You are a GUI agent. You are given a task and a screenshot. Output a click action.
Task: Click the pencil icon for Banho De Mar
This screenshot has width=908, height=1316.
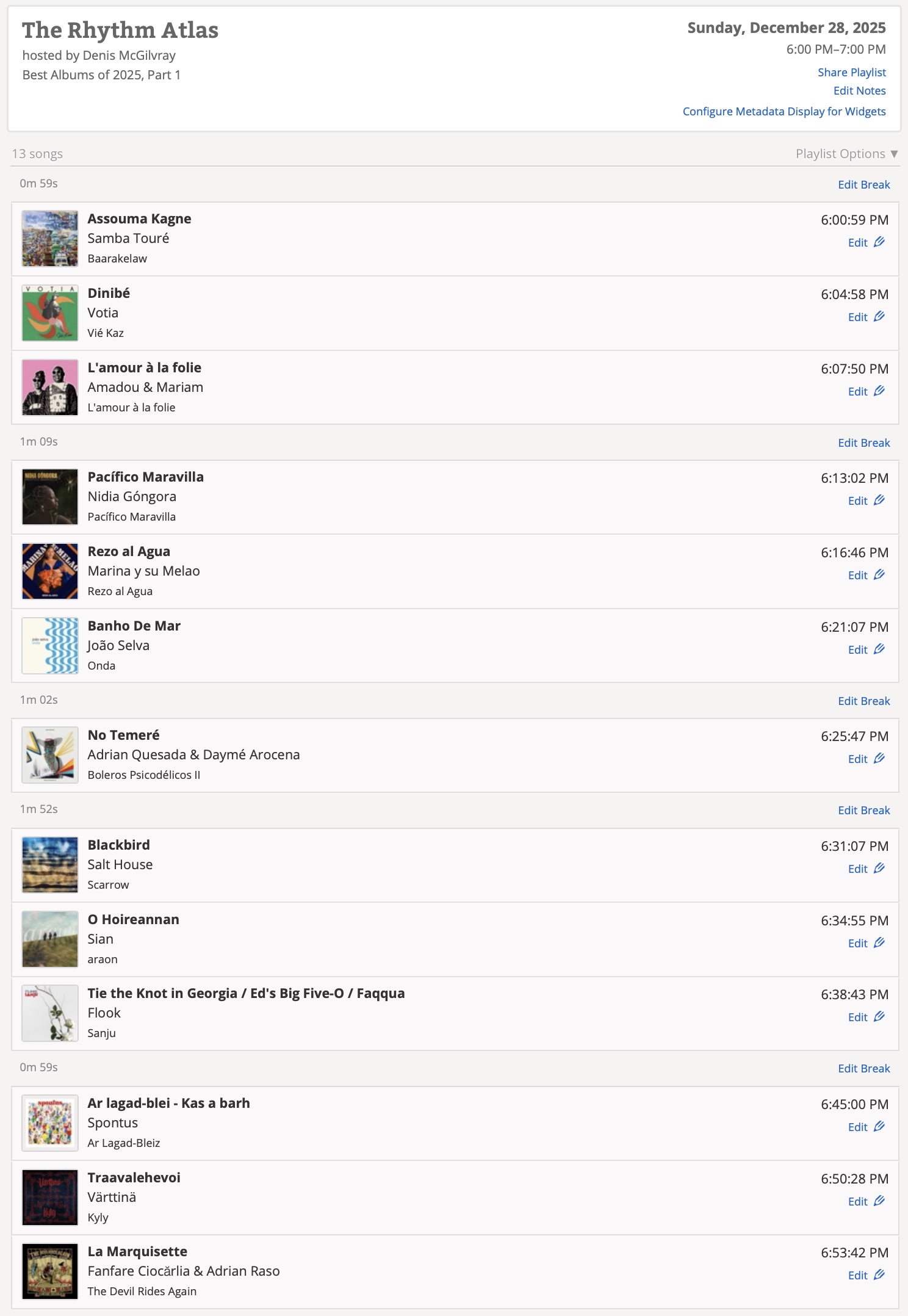tap(879, 649)
